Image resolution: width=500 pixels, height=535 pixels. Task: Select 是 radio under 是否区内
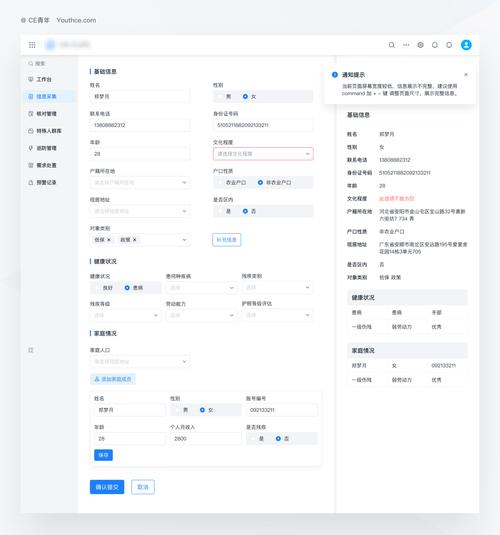pyautogui.click(x=224, y=211)
